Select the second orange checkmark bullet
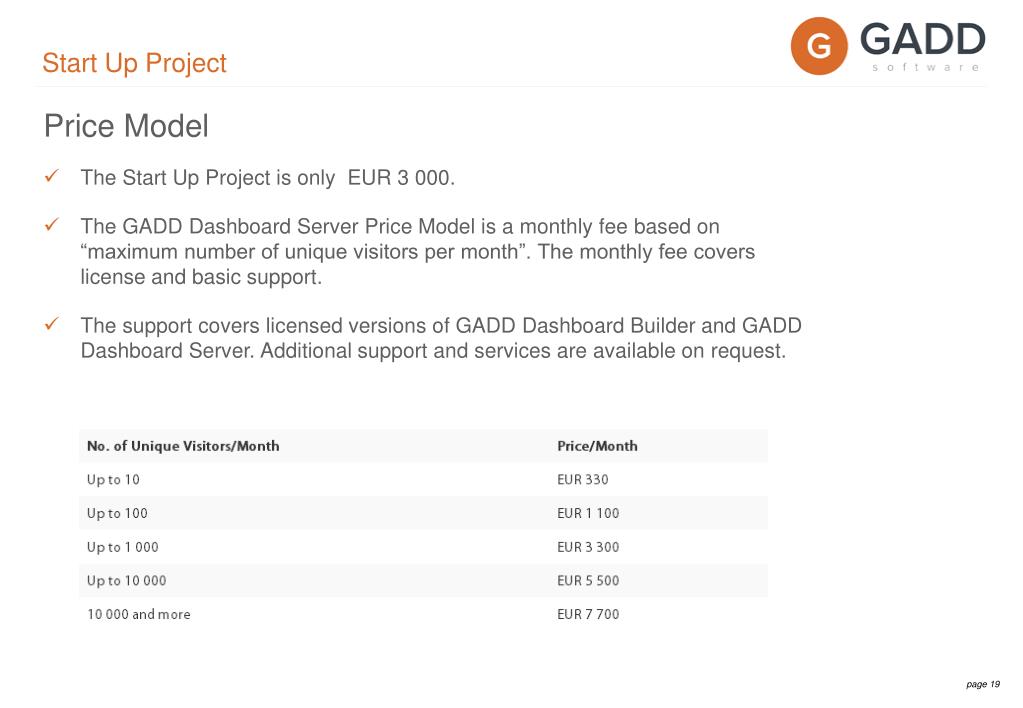1023x708 pixels. [x=52, y=224]
